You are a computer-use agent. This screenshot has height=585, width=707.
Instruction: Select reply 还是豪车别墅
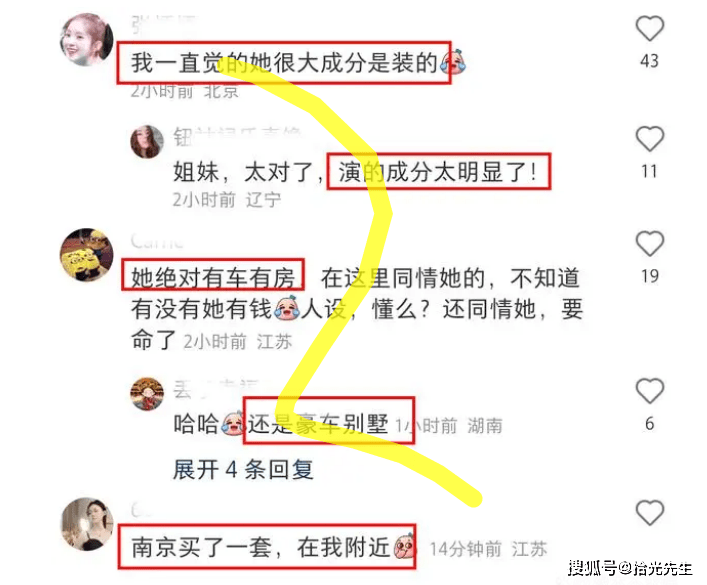point(318,424)
